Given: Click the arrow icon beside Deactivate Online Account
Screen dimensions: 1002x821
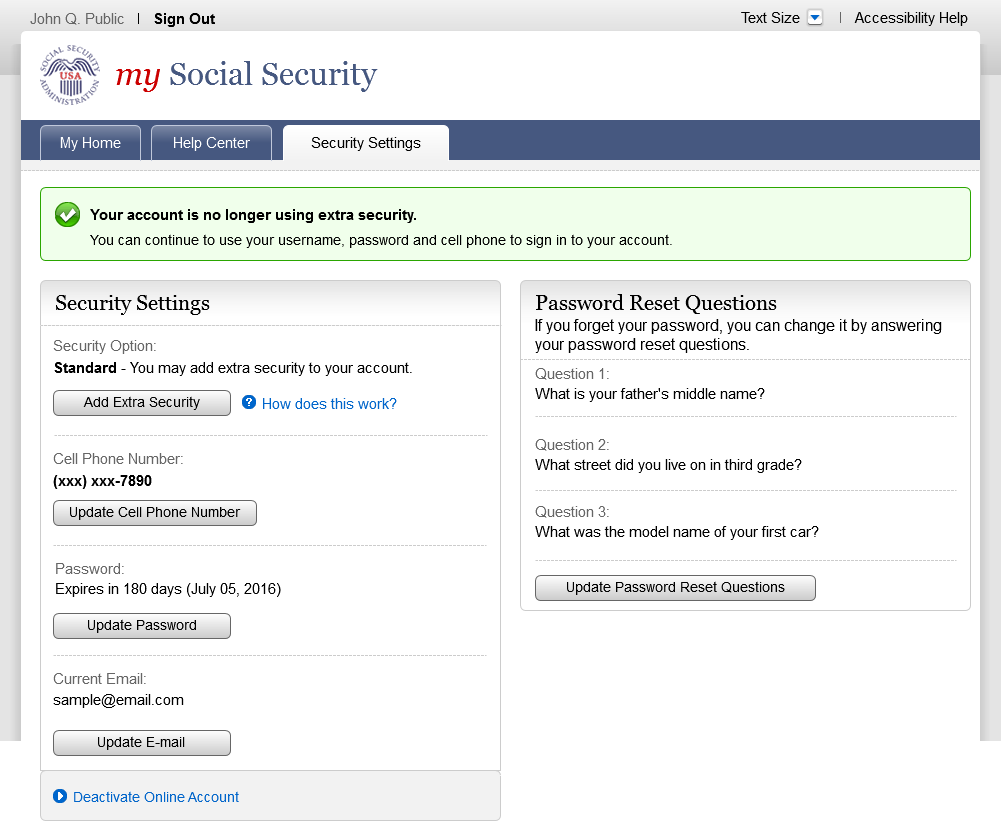Looking at the screenshot, I should coord(60,796).
